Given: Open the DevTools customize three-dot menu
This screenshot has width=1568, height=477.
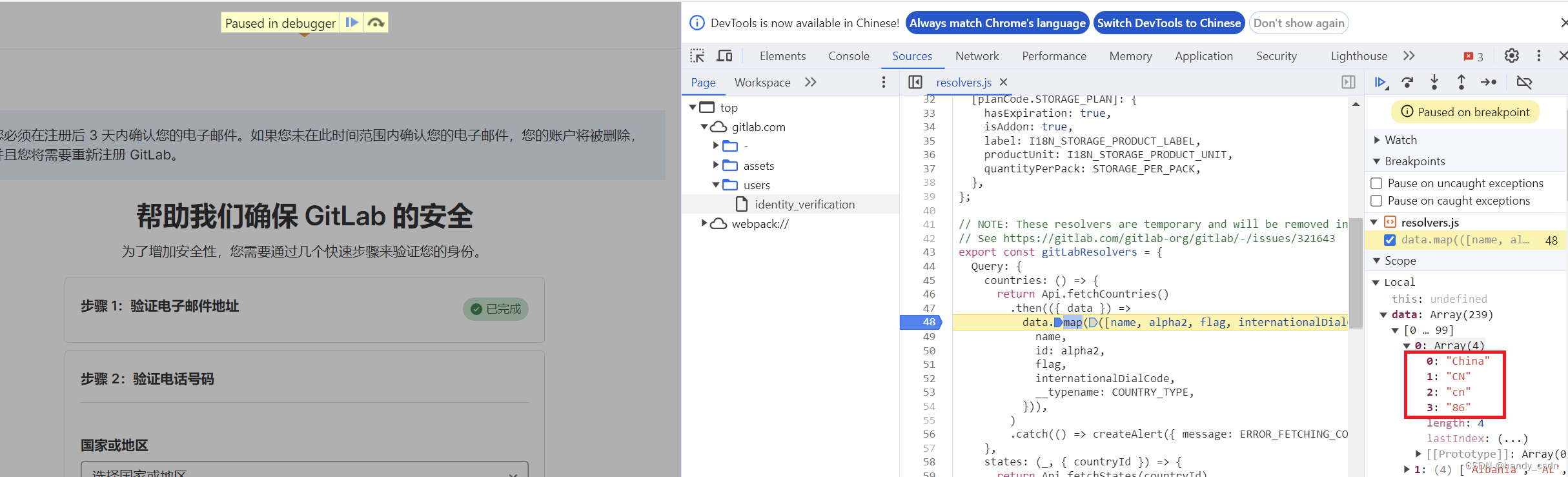Looking at the screenshot, I should (1539, 56).
